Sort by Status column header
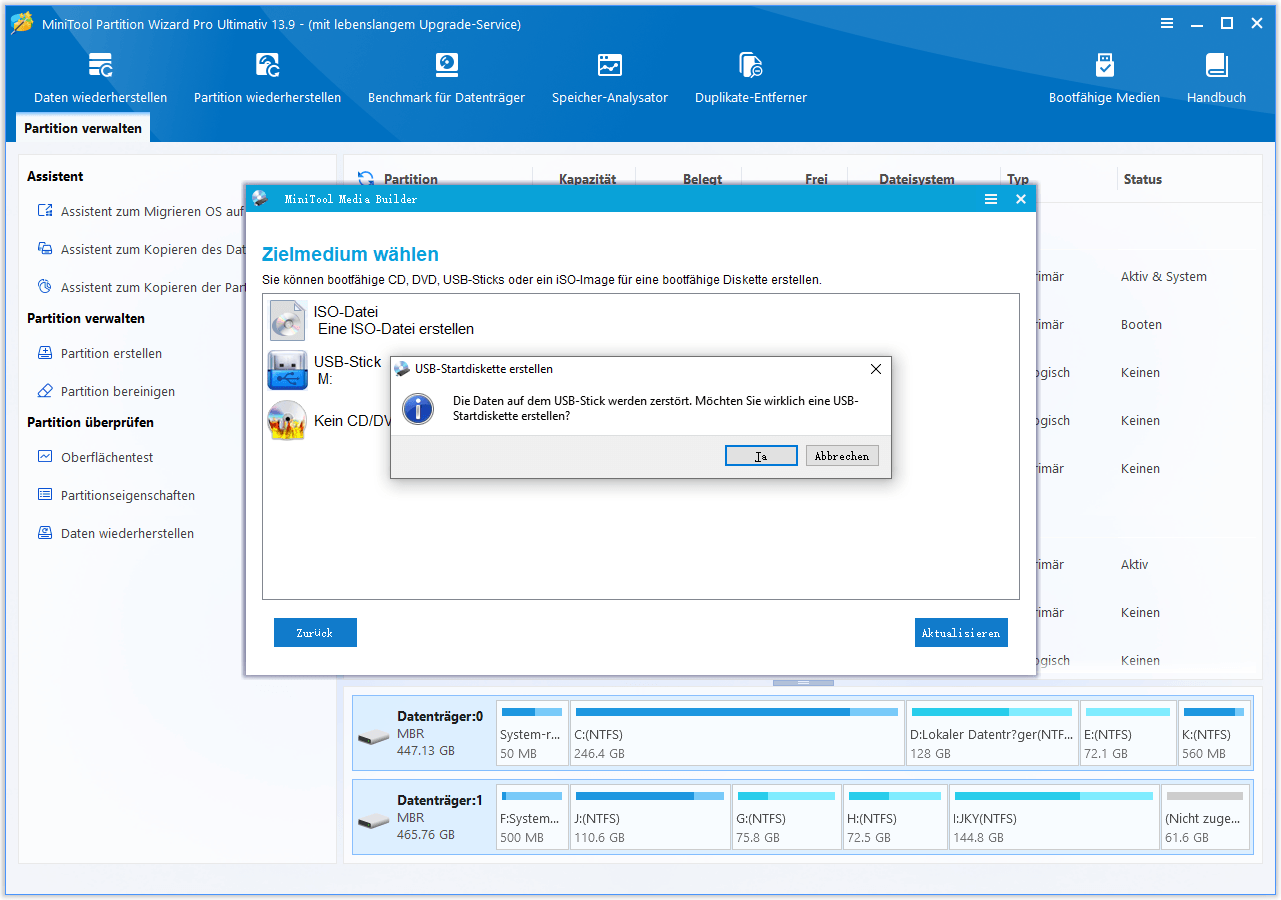Screen dimensions: 1281x900 click(1142, 180)
